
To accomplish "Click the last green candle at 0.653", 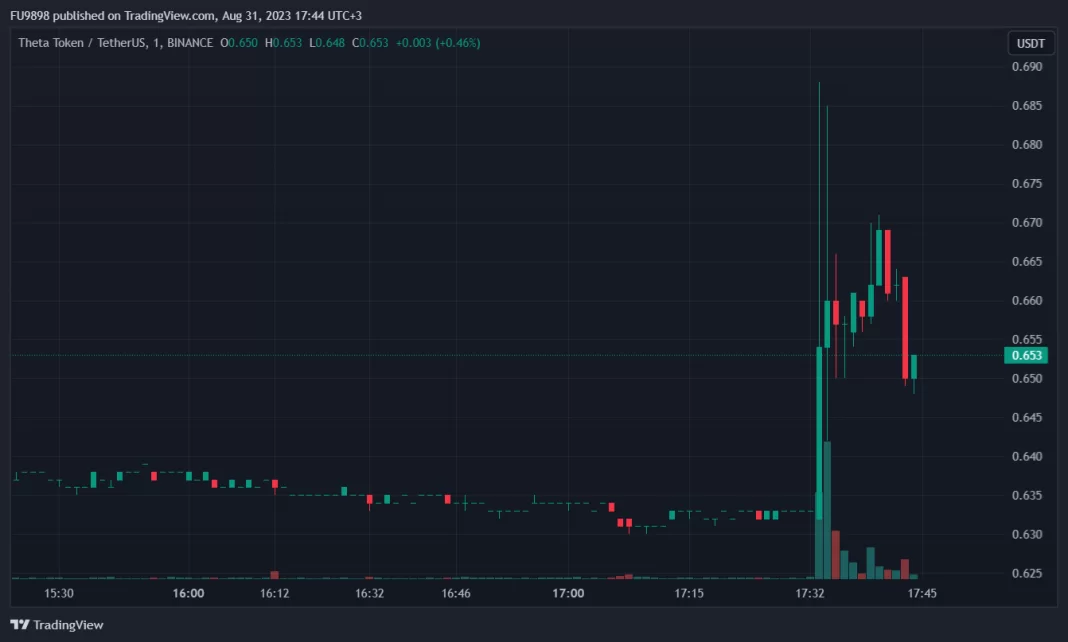I will click(914, 366).
